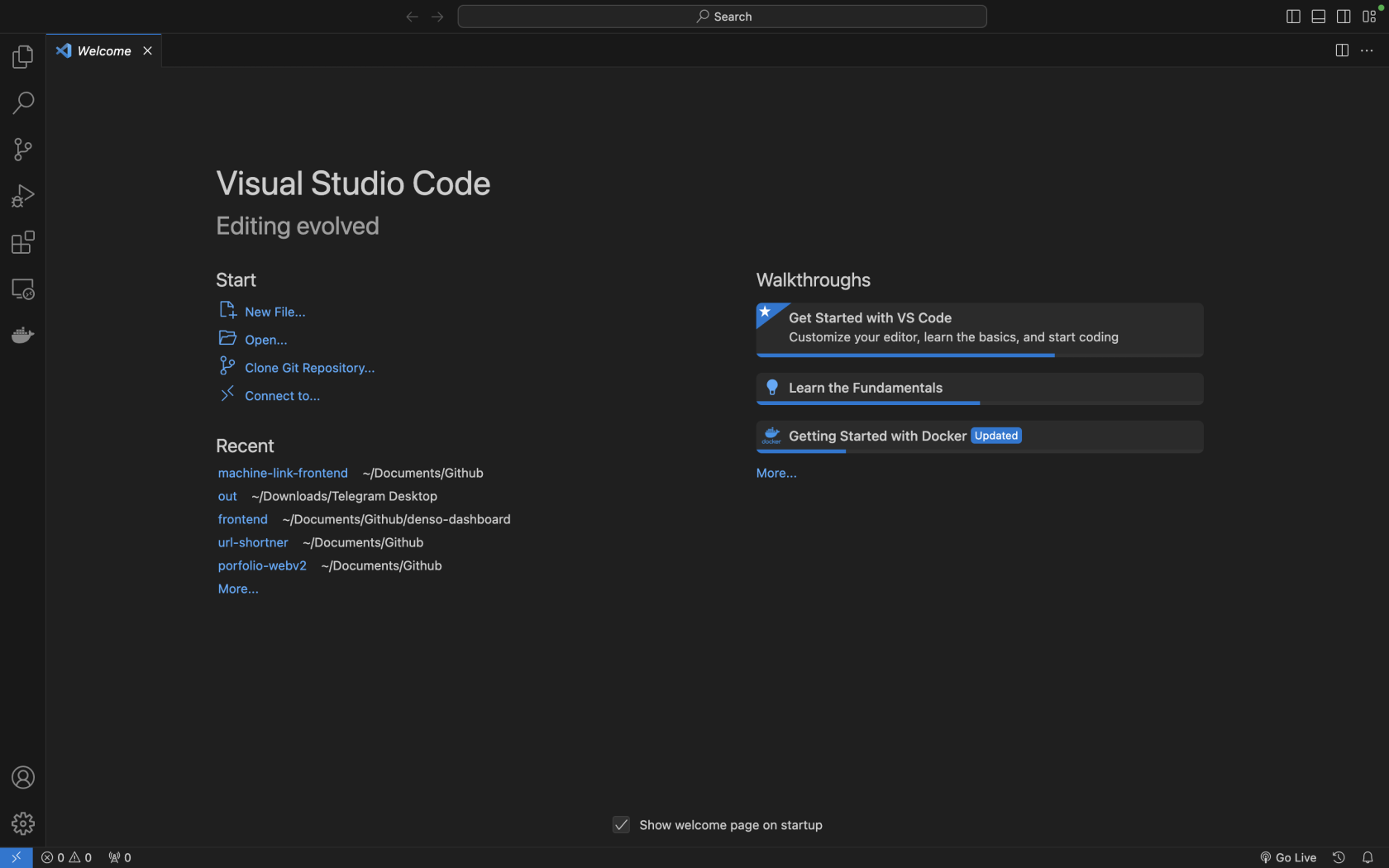
Task: Open recent frontend folder
Action: 242,519
